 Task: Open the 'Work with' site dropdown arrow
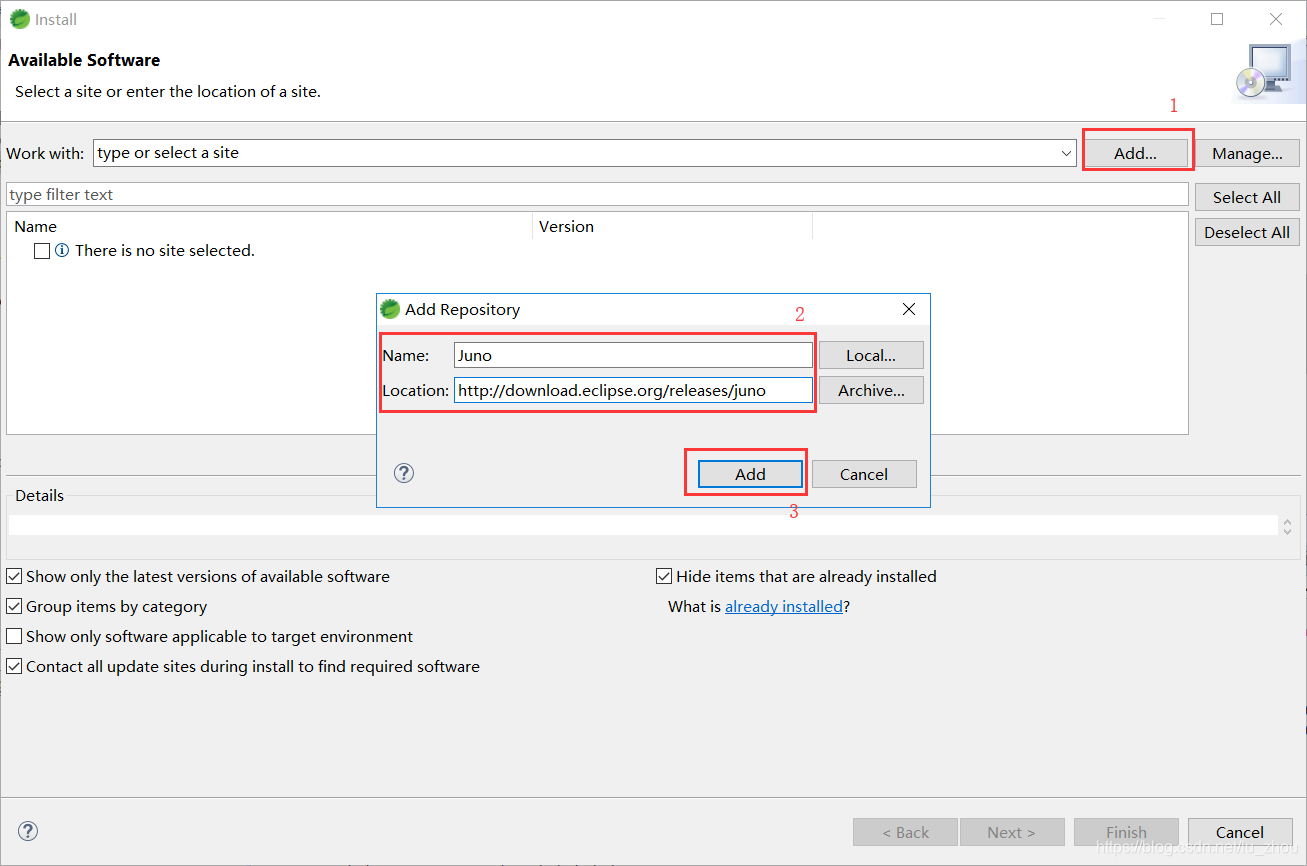[1066, 153]
